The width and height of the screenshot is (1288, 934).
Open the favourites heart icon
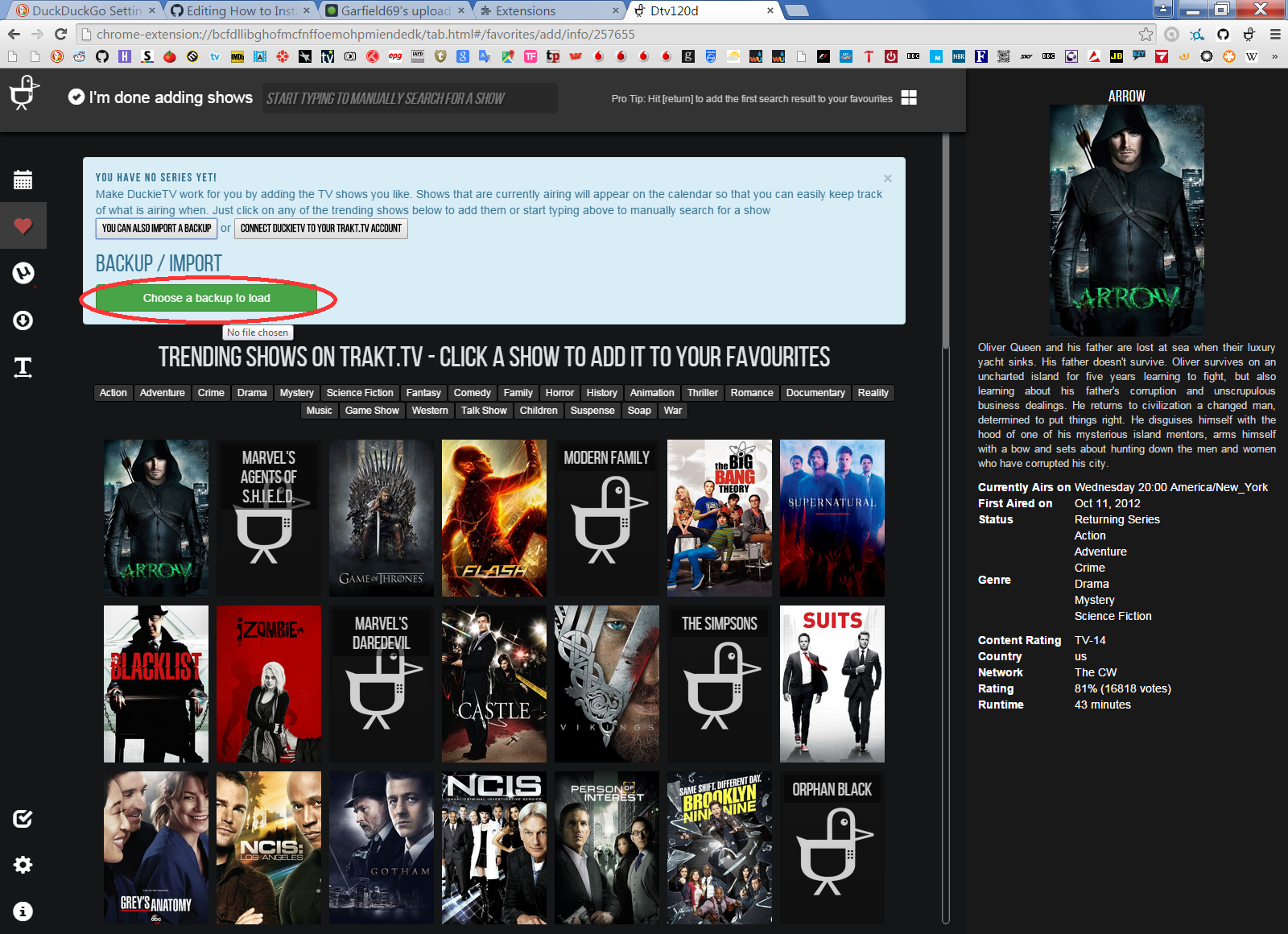23,226
